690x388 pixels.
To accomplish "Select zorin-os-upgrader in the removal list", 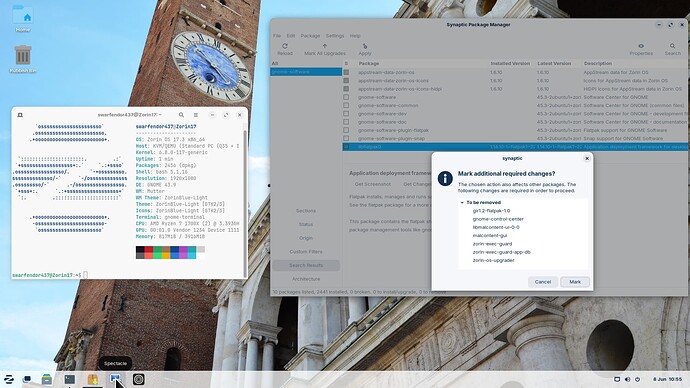I will pos(493,260).
